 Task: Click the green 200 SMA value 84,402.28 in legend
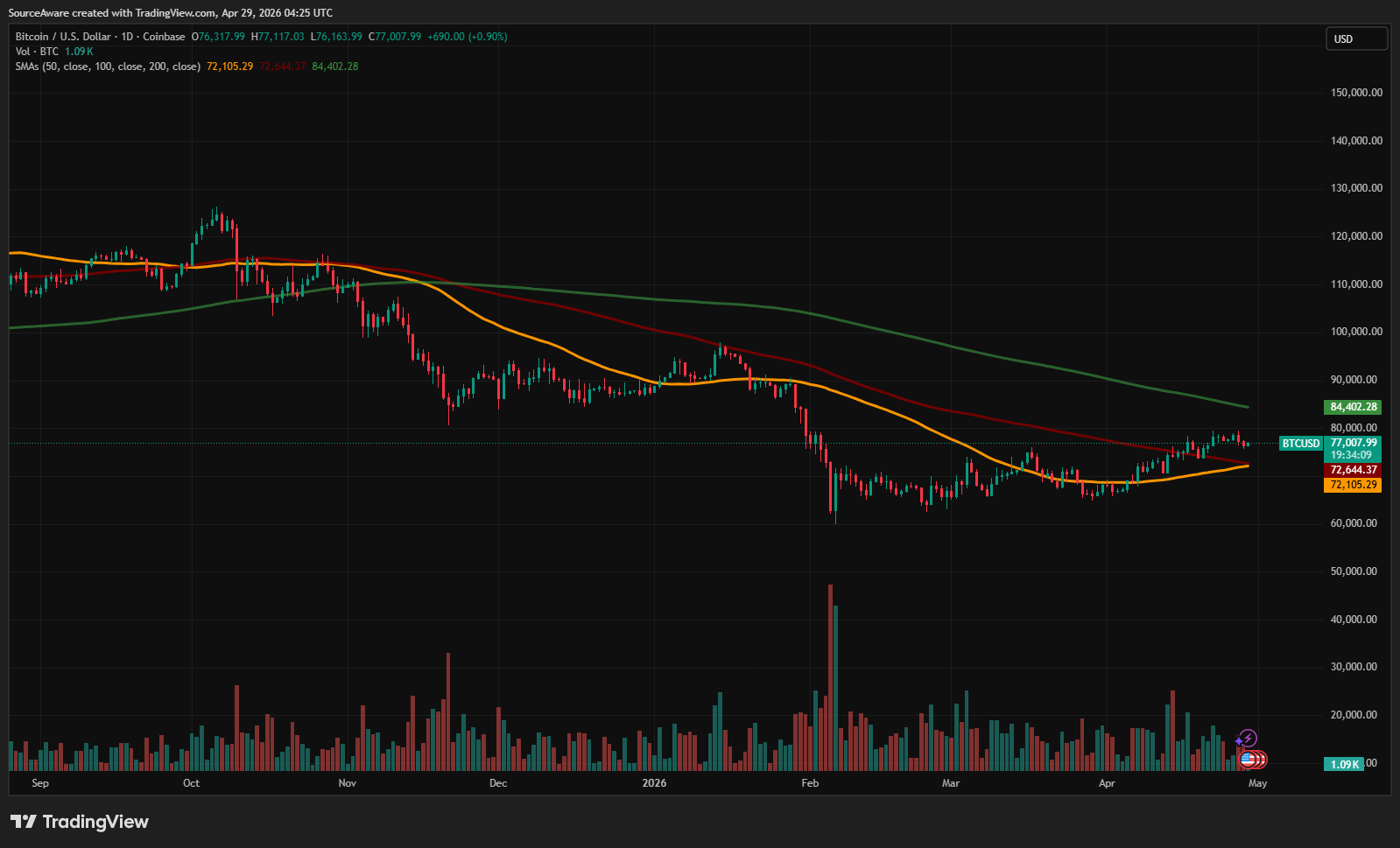coord(335,67)
